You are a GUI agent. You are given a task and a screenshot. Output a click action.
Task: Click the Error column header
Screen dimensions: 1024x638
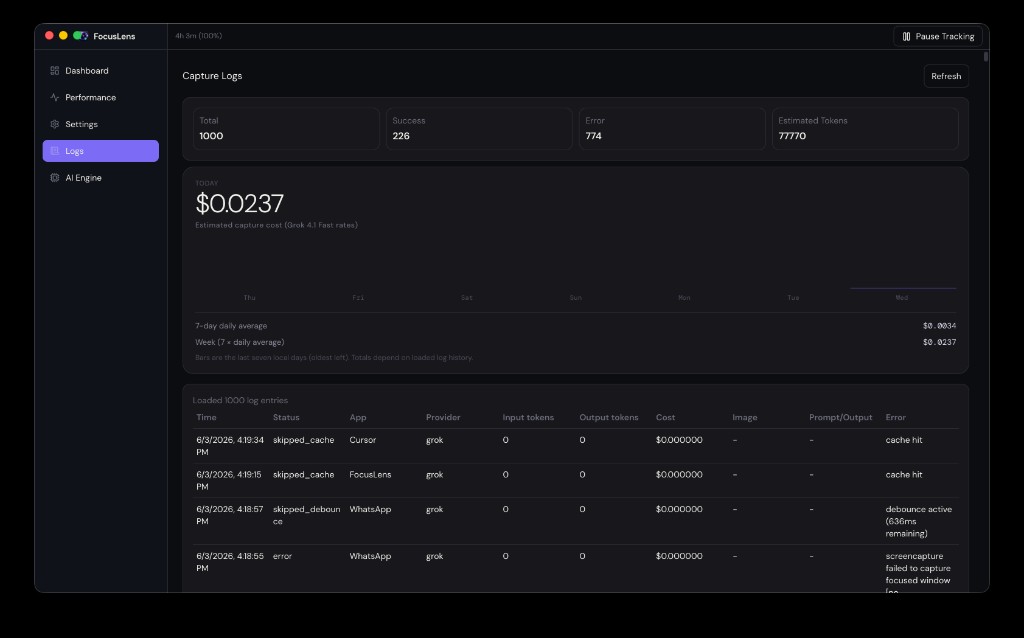[895, 417]
